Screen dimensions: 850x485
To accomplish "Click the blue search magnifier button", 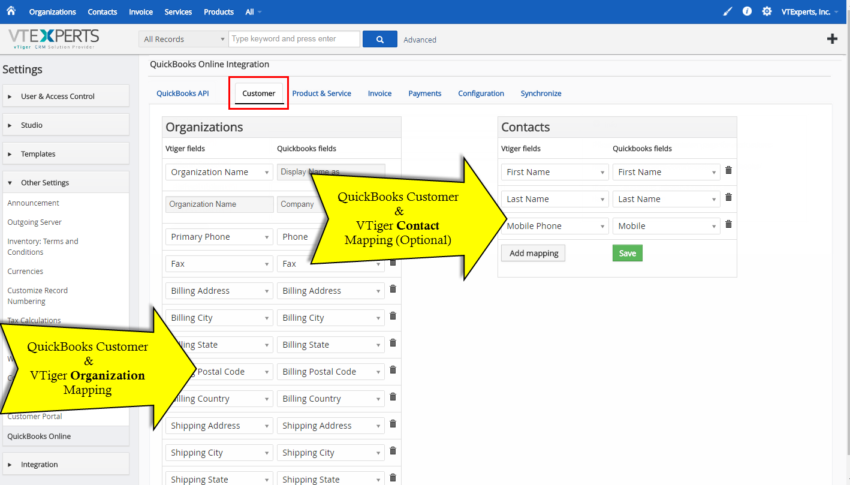I will click(x=379, y=39).
